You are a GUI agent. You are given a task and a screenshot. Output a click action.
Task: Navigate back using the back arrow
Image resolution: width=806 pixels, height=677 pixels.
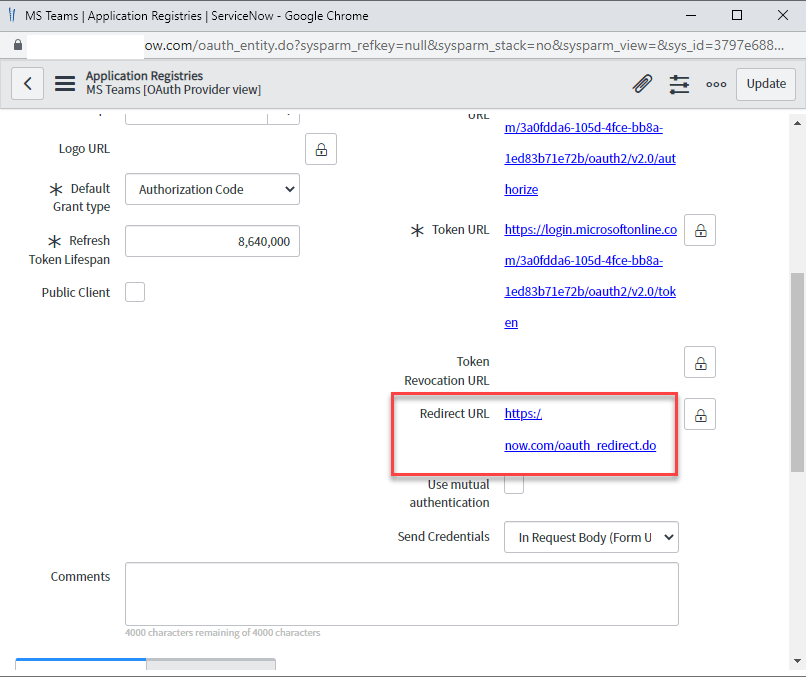(27, 83)
